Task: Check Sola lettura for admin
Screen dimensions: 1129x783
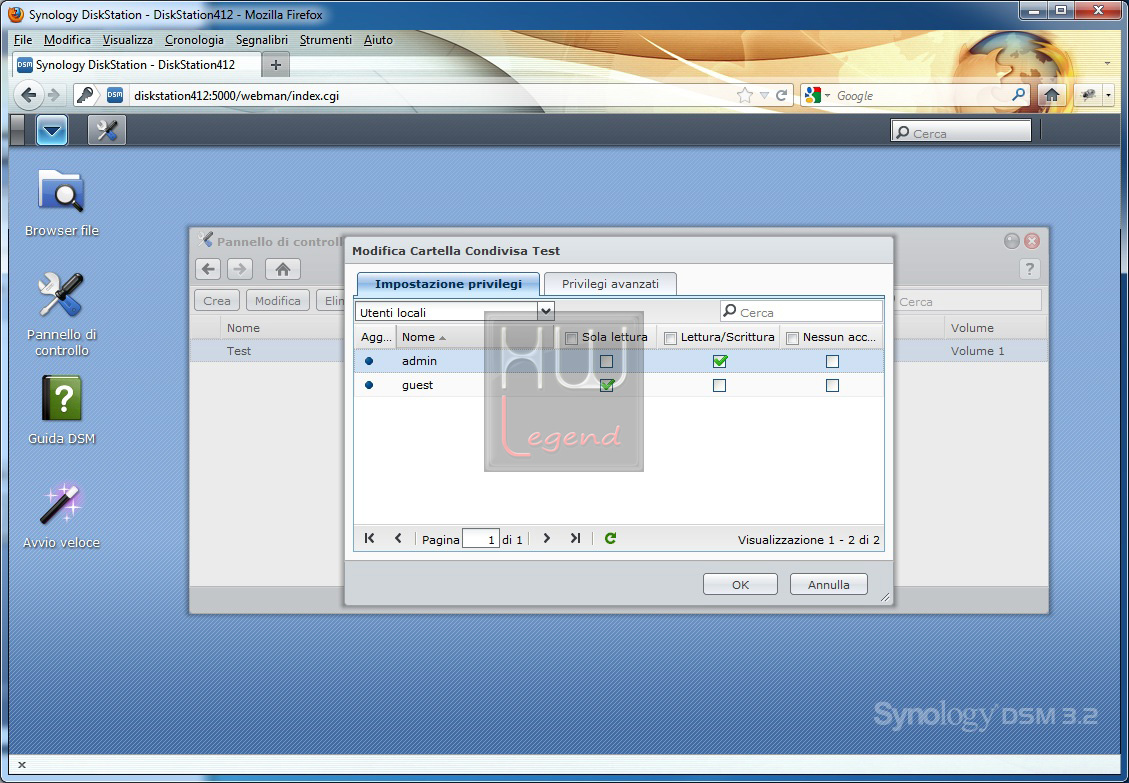Action: 606,361
